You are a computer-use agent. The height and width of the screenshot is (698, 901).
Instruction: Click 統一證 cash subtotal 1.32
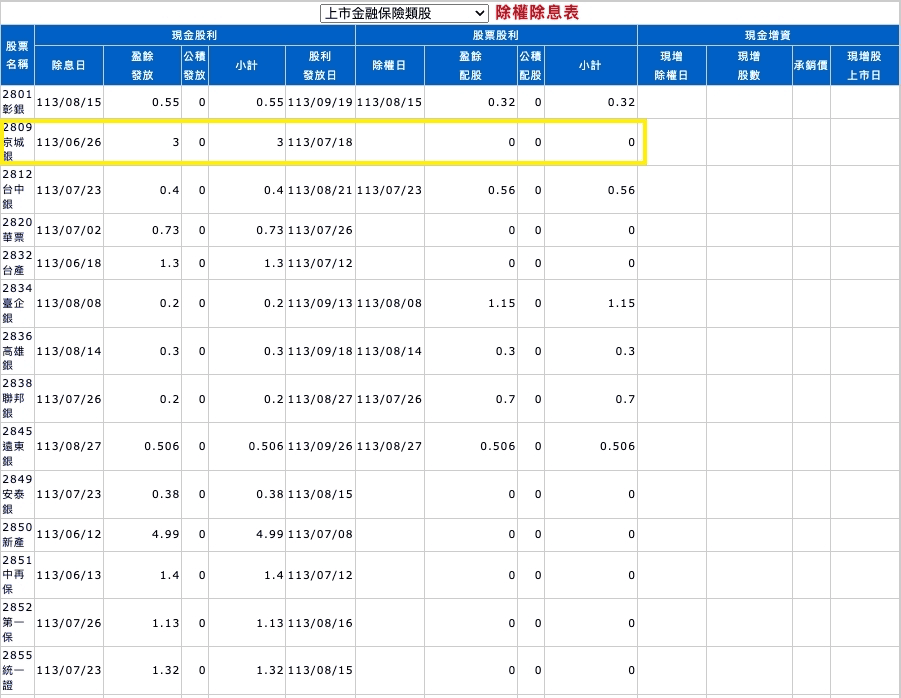click(269, 670)
